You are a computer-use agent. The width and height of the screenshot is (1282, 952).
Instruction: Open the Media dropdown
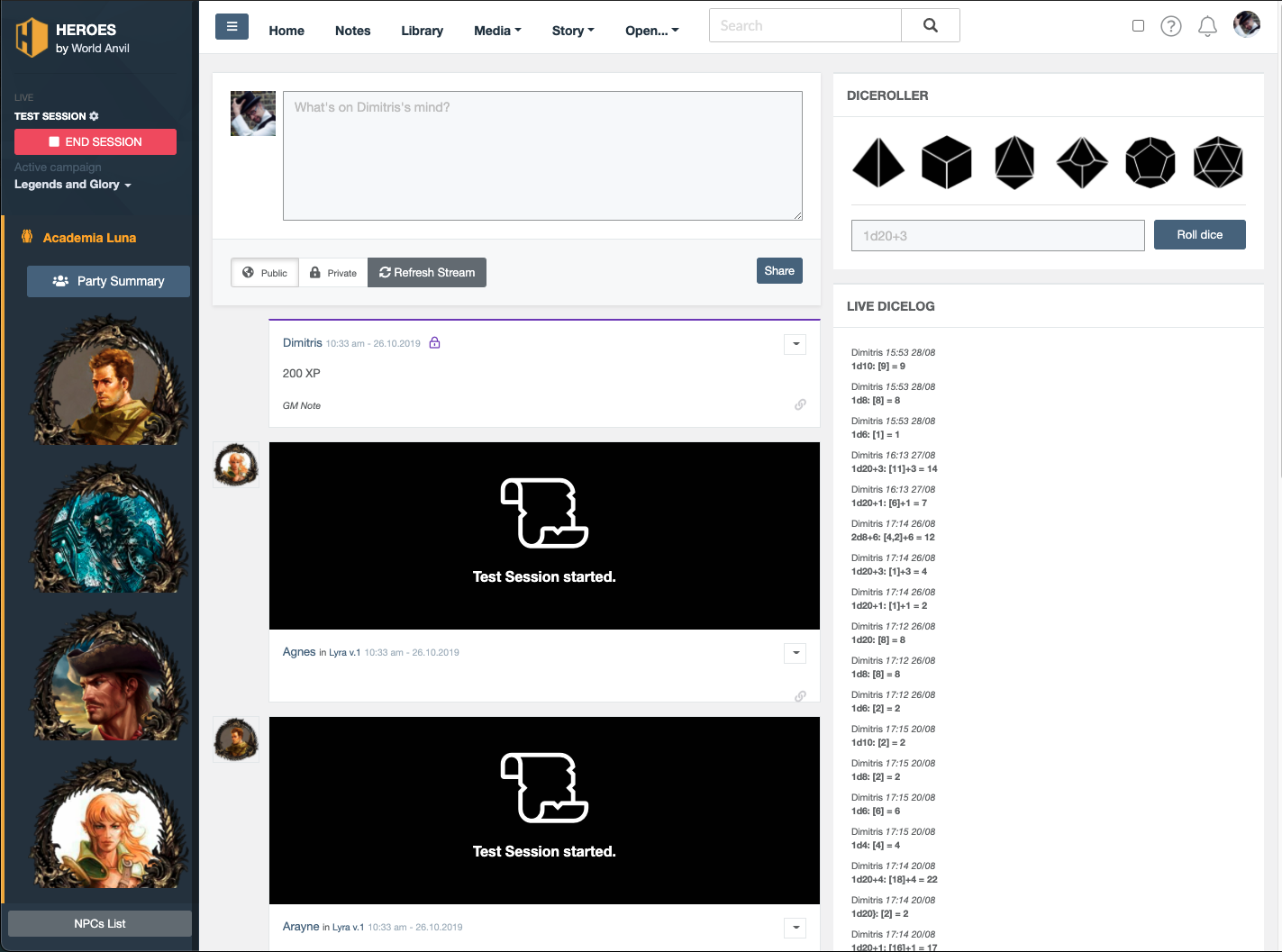496,31
